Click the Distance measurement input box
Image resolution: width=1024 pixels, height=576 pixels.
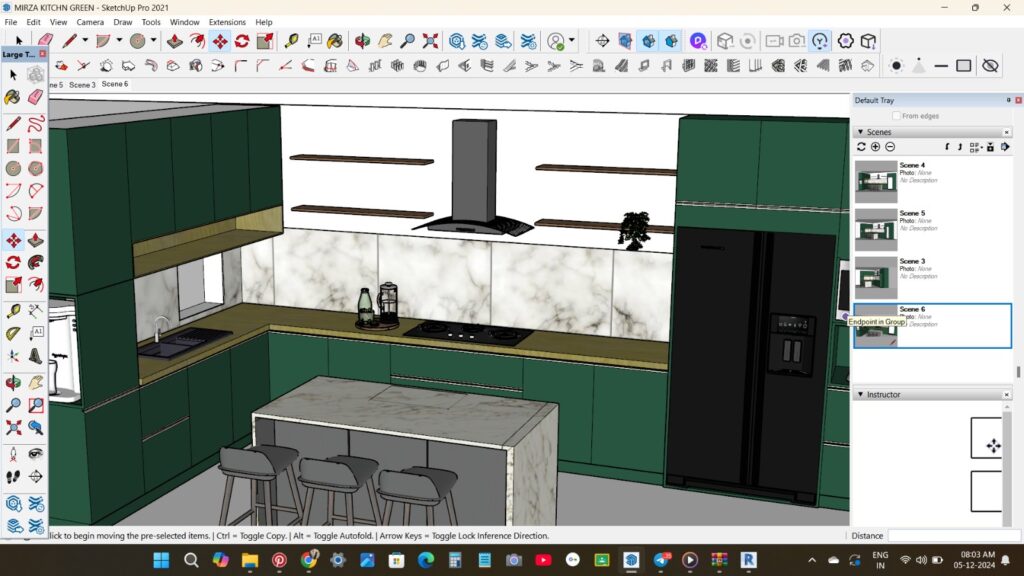pyautogui.click(x=954, y=536)
